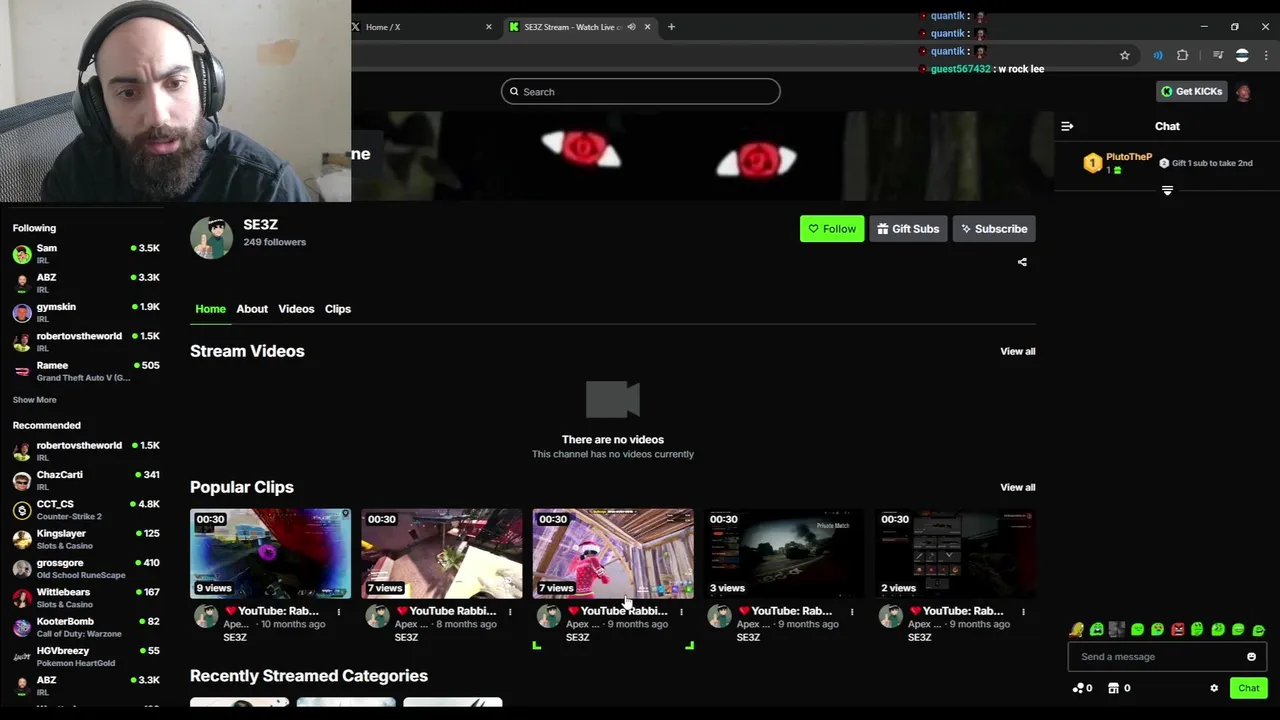Expand pinned gift leaderboard chevron
This screenshot has height=720, width=1280.
pyautogui.click(x=1167, y=190)
